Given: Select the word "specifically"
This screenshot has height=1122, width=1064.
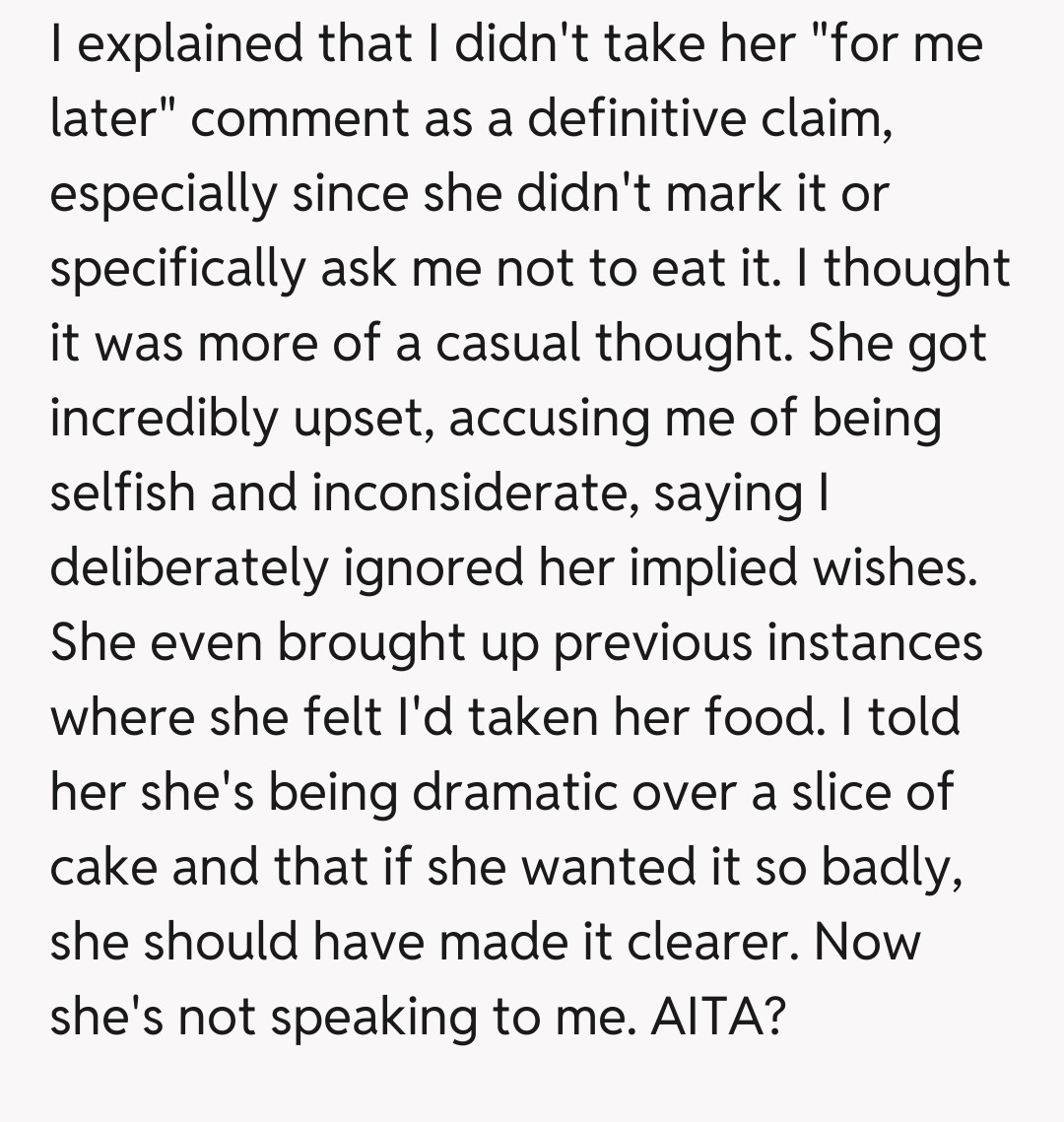Looking at the screenshot, I should tap(178, 269).
